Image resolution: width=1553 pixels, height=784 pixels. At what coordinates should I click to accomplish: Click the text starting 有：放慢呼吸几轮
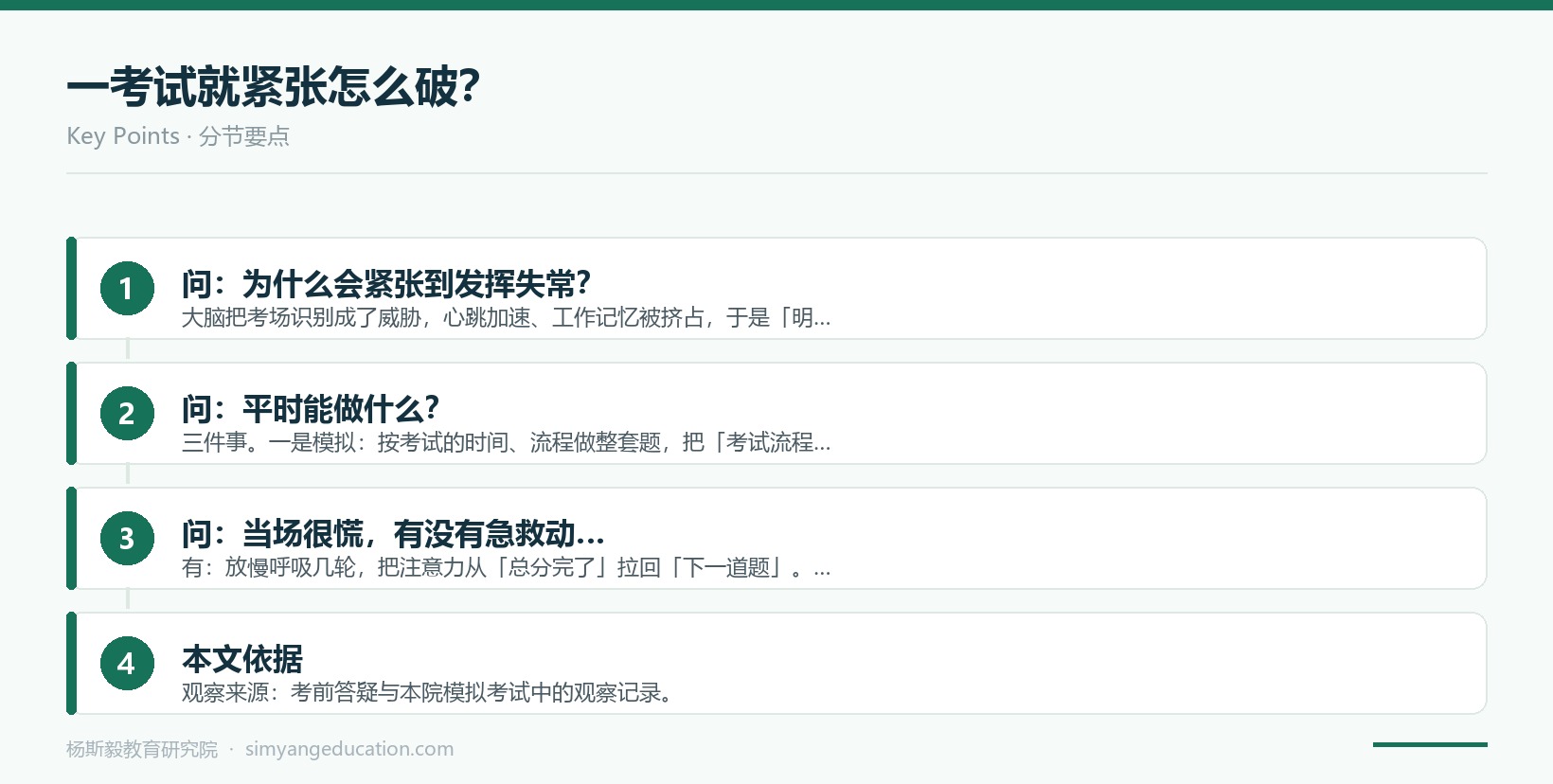tap(507, 568)
